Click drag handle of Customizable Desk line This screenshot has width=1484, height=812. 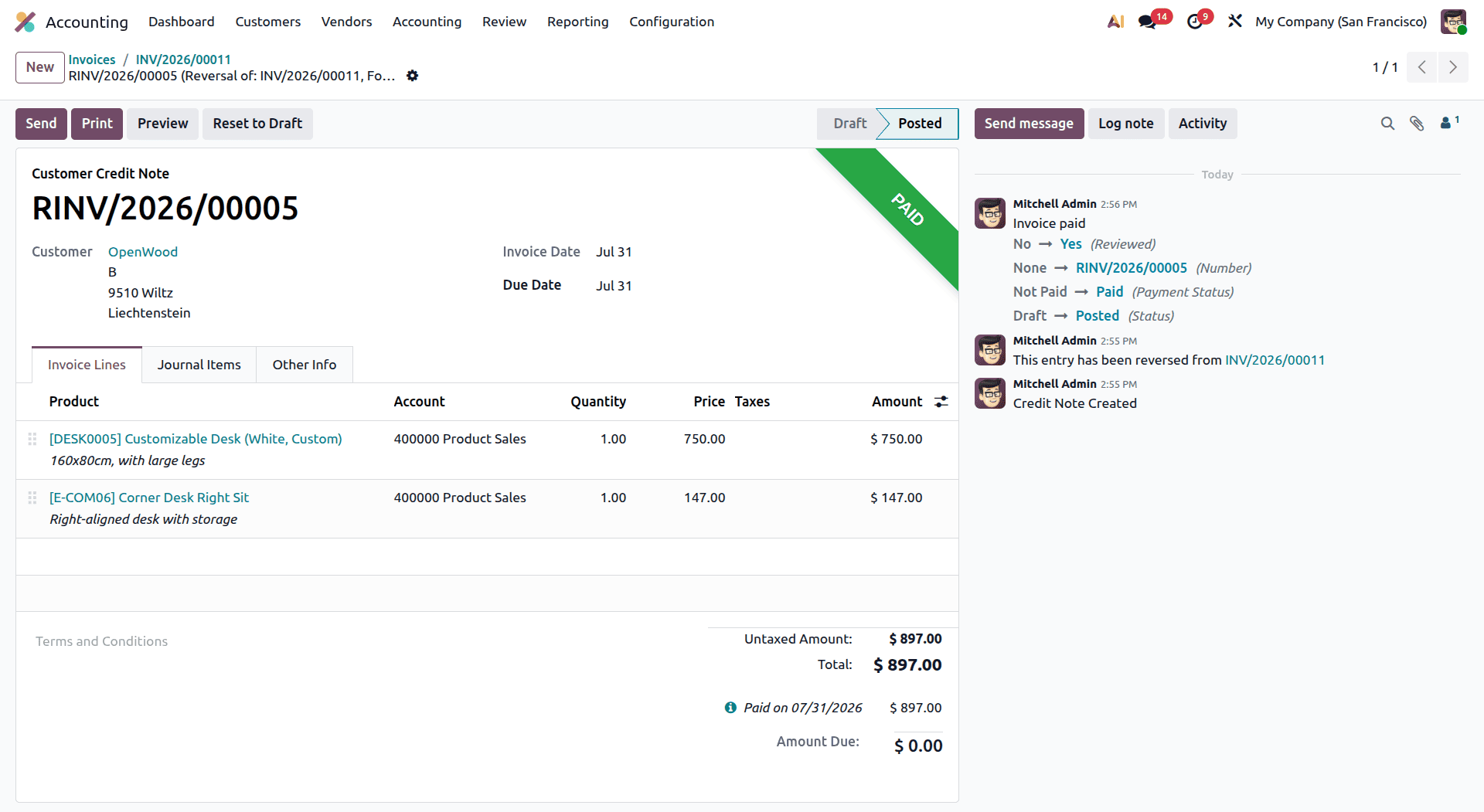coord(32,439)
